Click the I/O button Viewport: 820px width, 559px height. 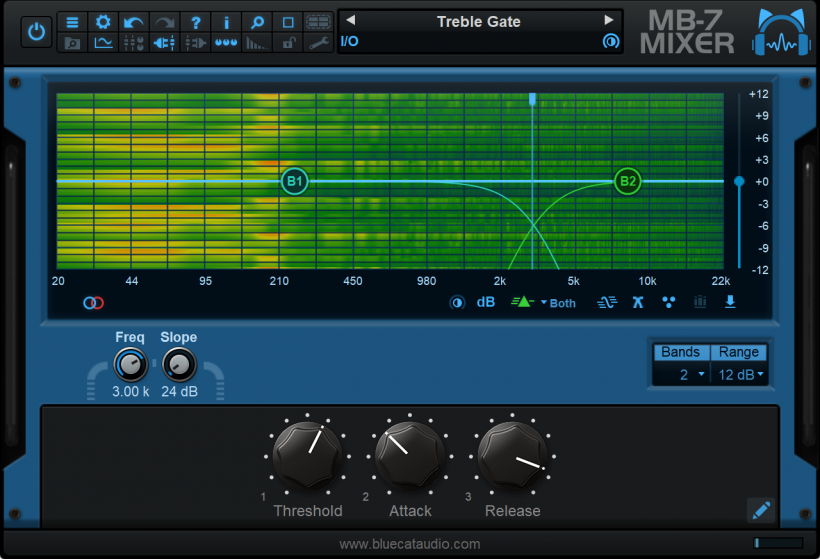click(x=349, y=41)
